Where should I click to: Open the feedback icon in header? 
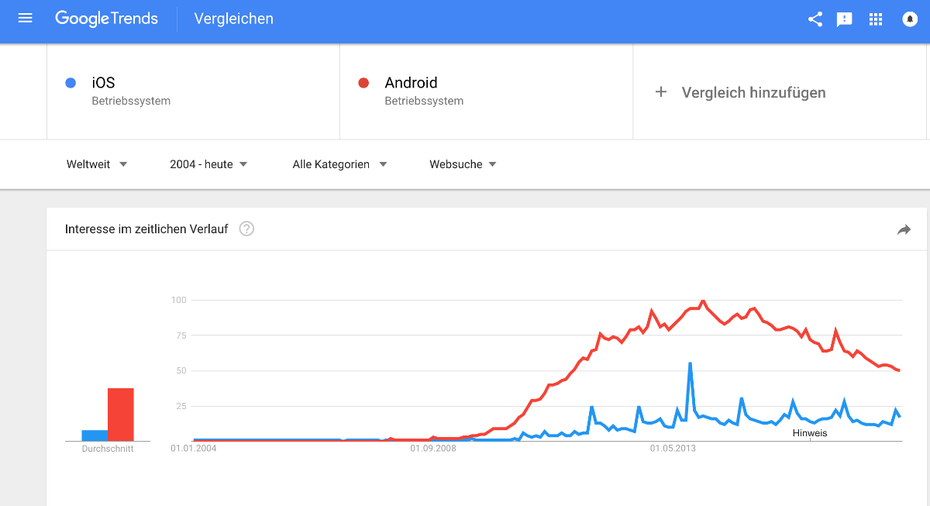845,19
